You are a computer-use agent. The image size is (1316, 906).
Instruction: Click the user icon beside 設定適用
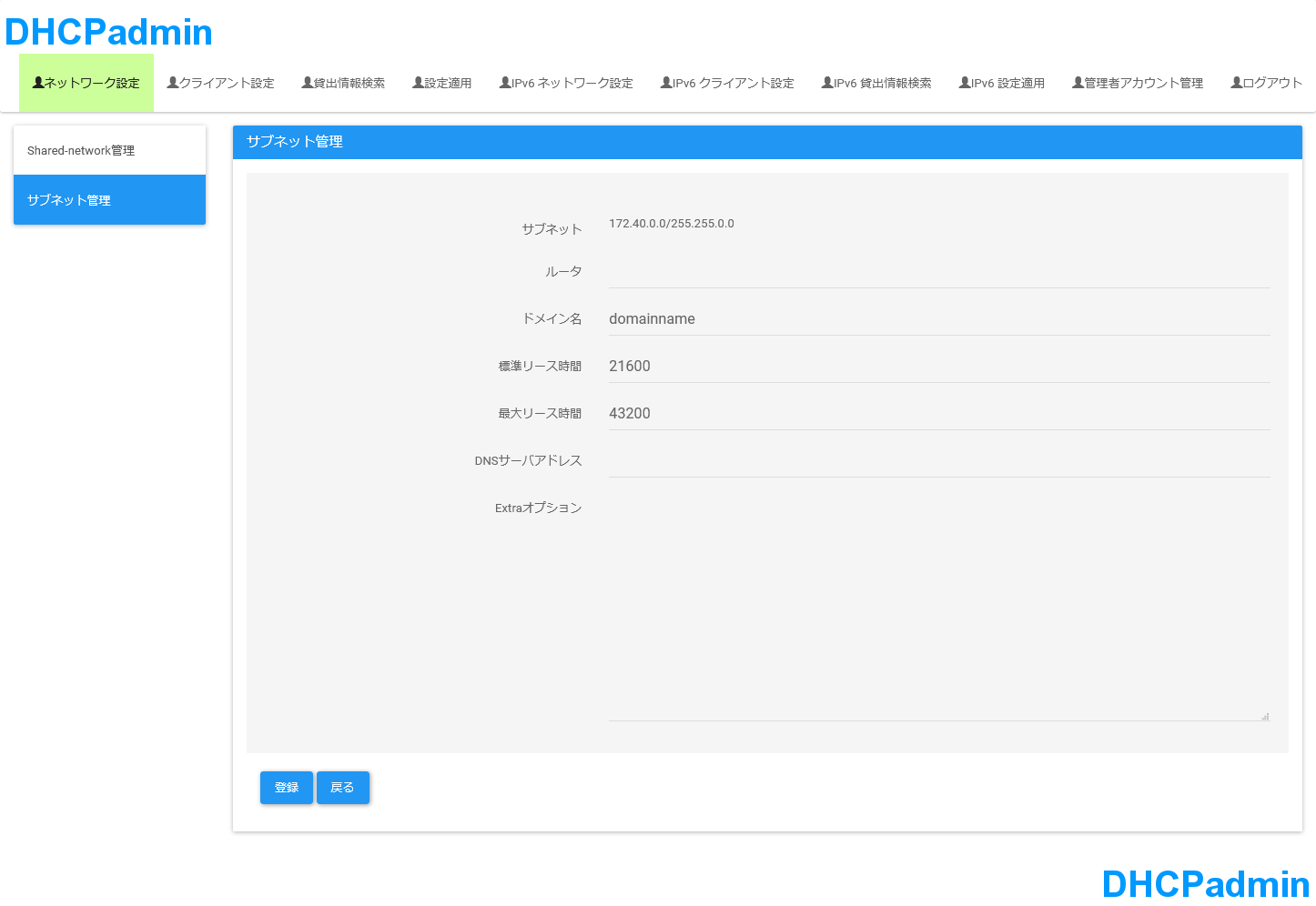coord(419,83)
